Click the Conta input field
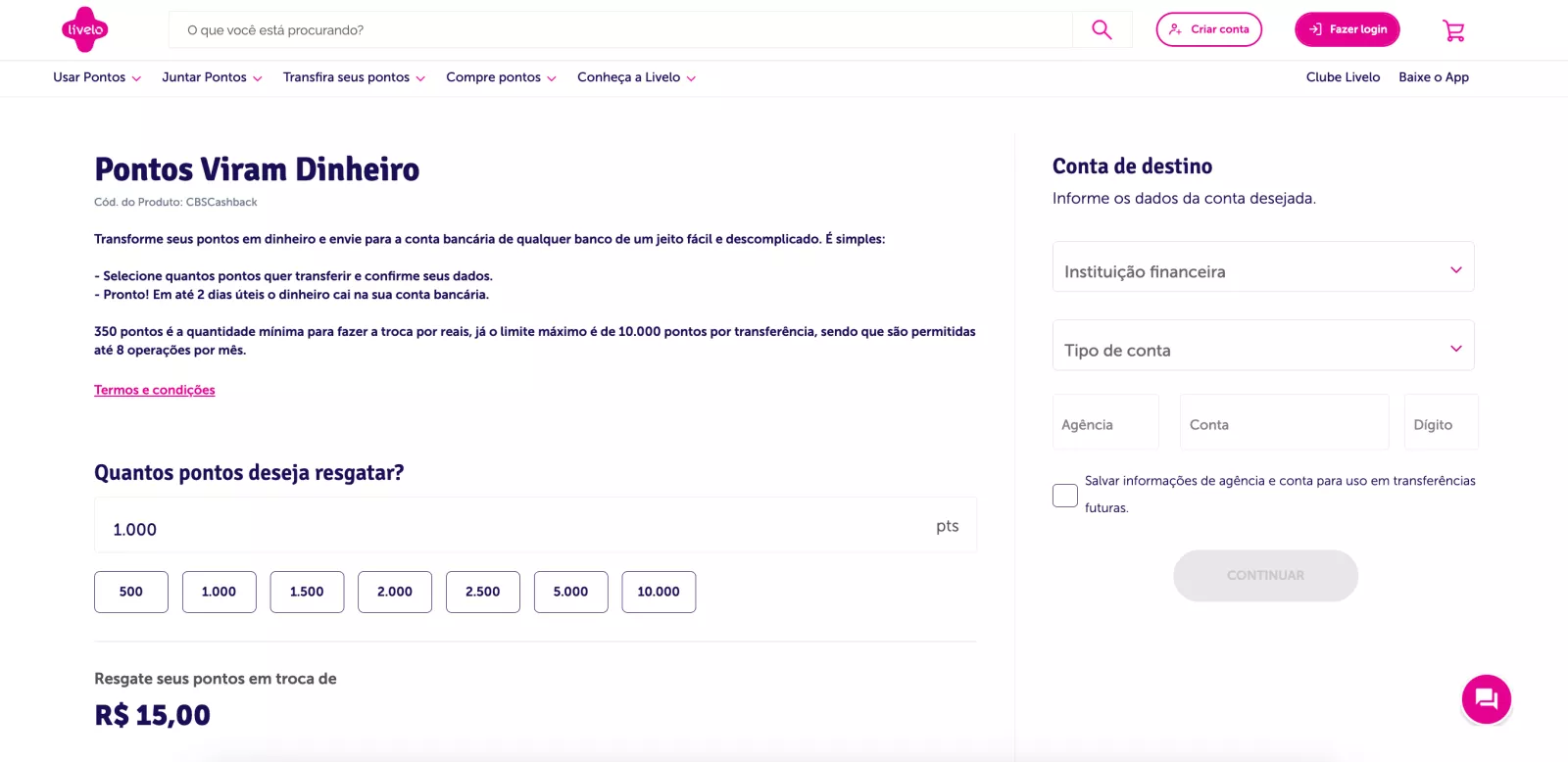 pos(1284,422)
